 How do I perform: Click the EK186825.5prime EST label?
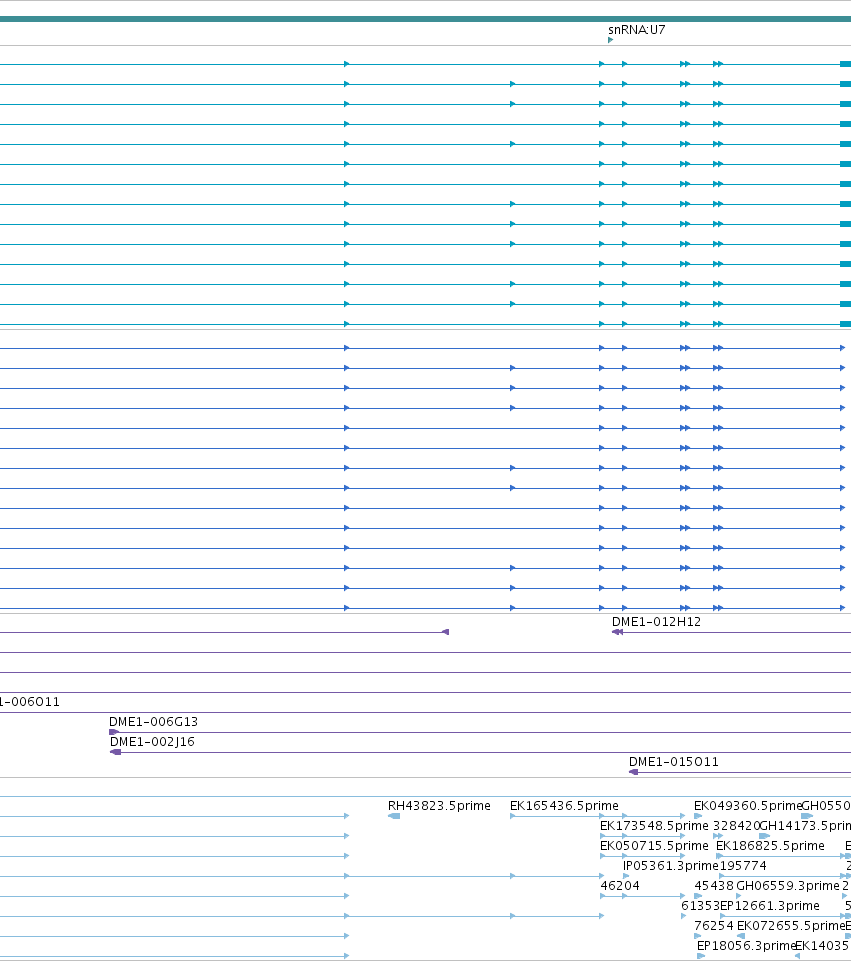(x=770, y=846)
